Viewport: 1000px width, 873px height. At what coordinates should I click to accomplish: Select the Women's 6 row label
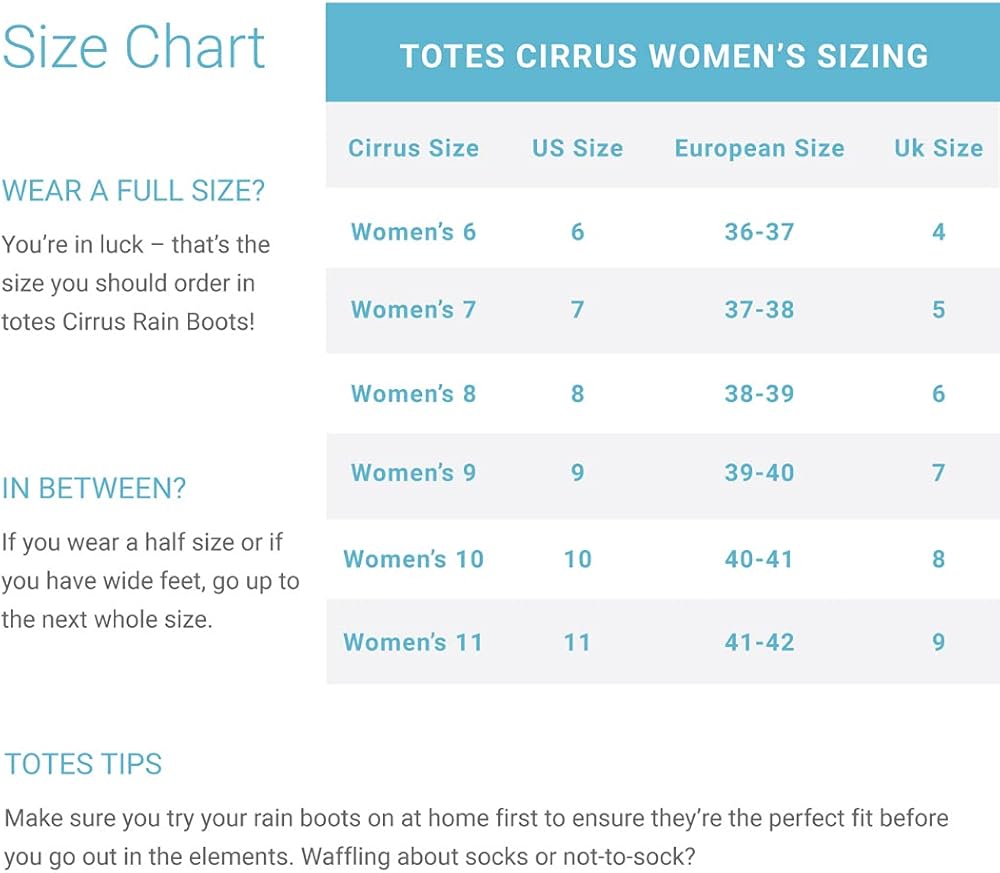click(413, 232)
